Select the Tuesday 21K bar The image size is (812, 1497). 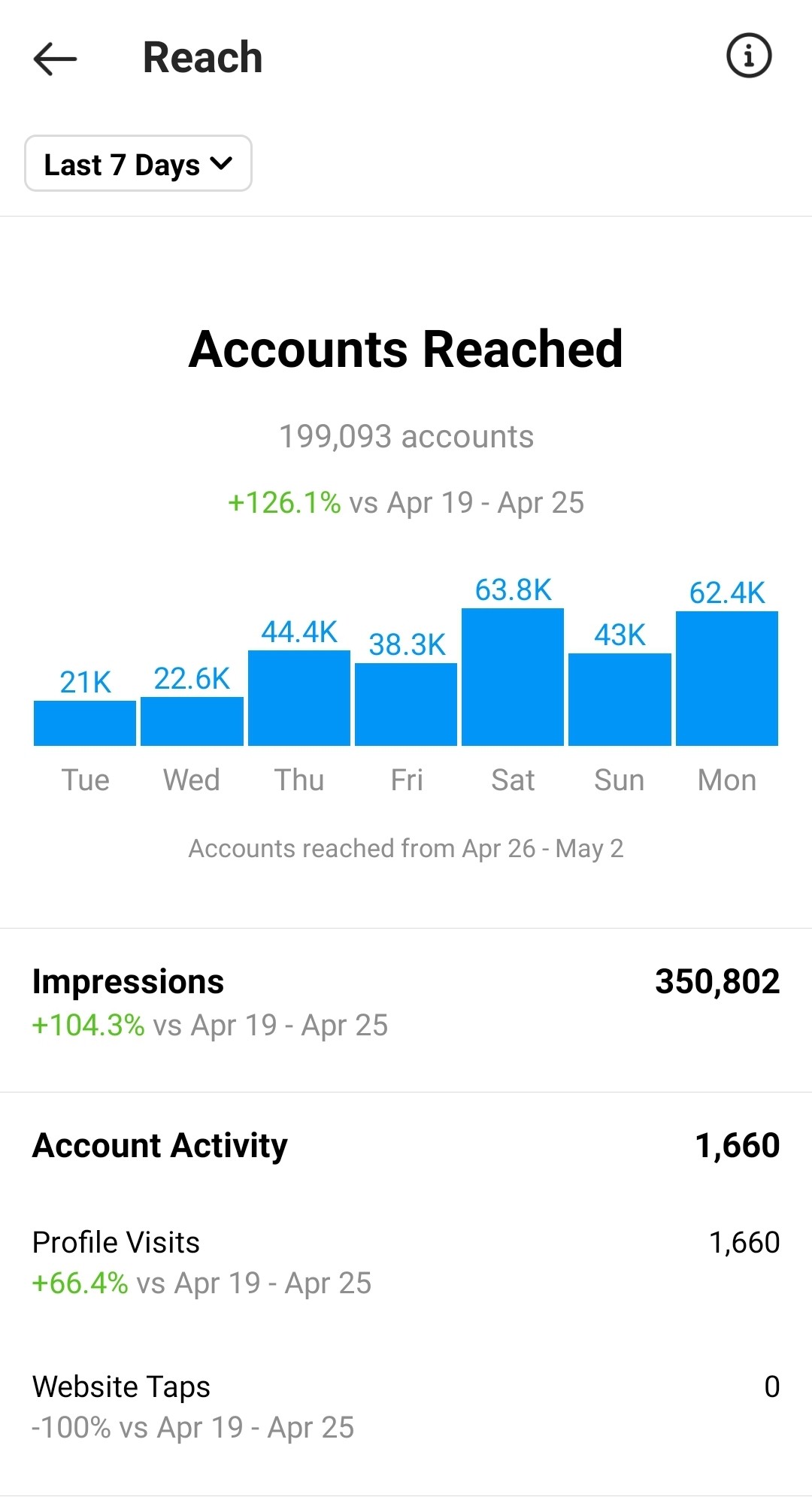click(85, 723)
